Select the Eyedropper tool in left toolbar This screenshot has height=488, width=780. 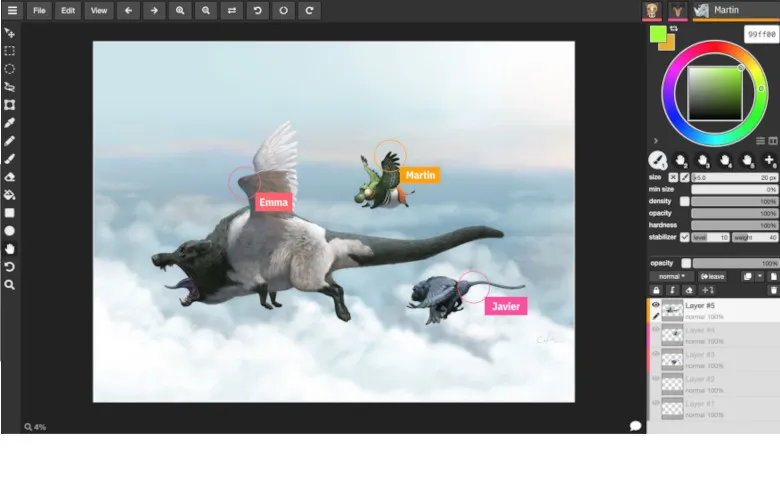(9, 122)
